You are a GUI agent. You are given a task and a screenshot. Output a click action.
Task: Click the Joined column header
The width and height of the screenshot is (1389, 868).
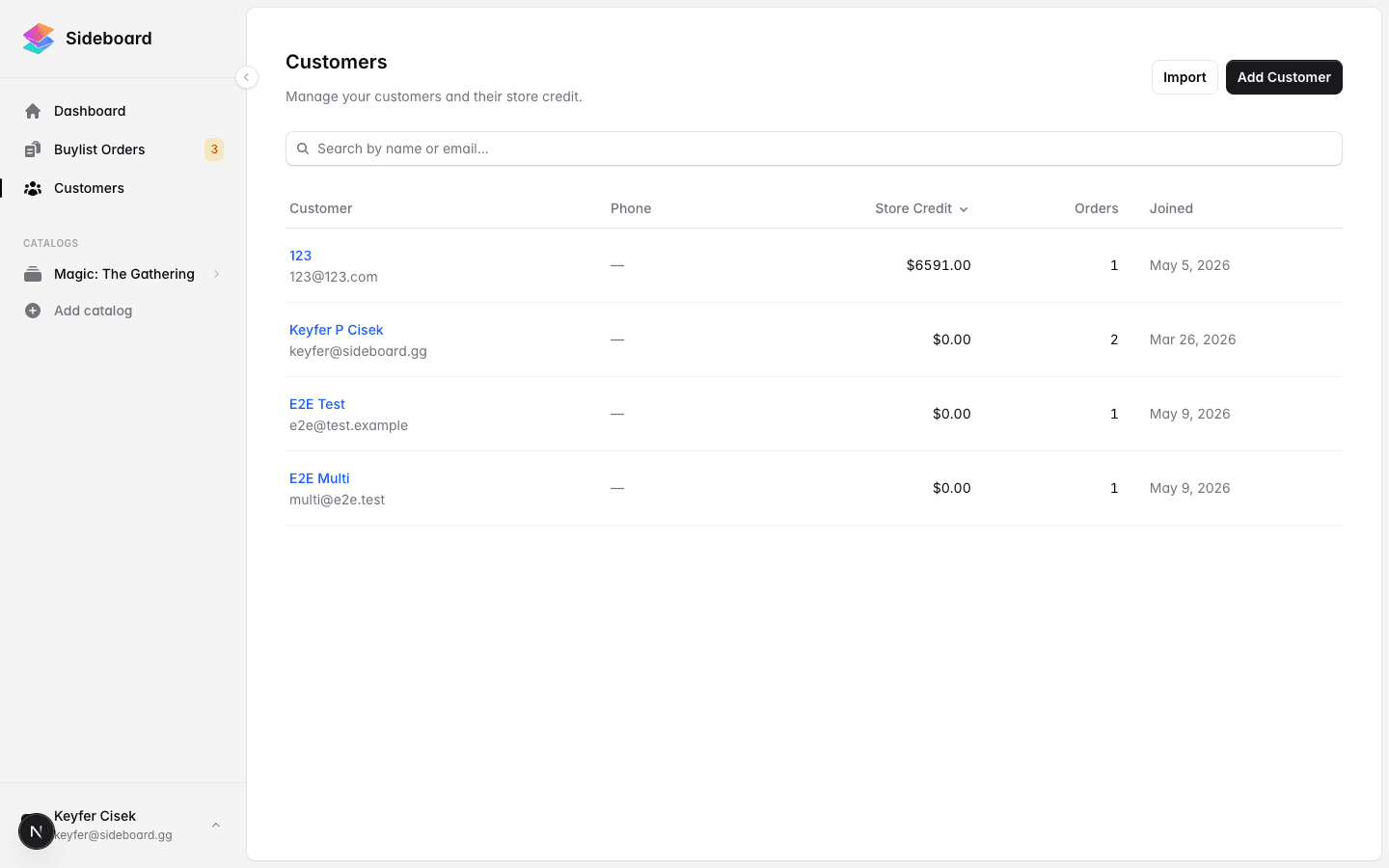[x=1171, y=208]
